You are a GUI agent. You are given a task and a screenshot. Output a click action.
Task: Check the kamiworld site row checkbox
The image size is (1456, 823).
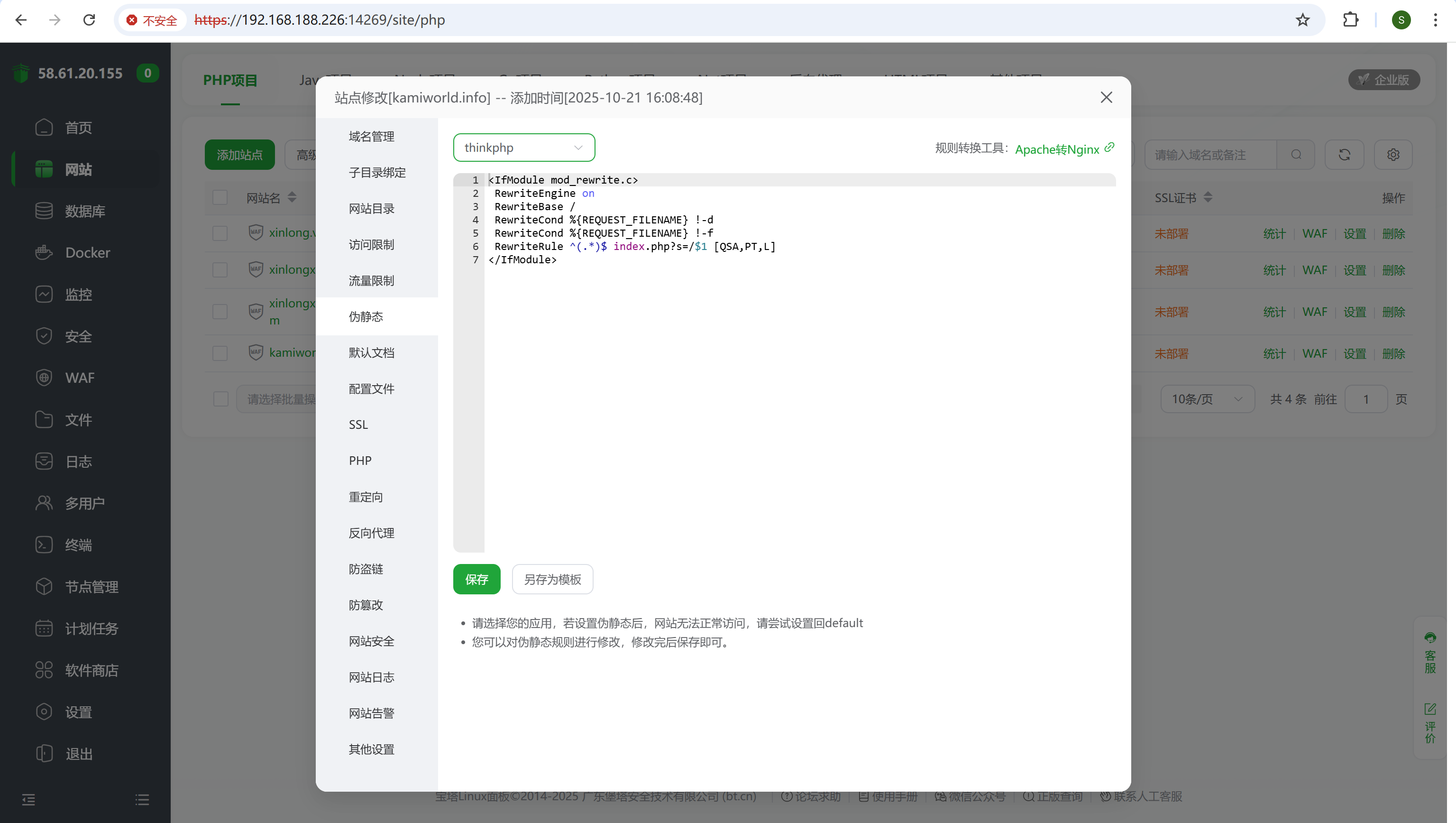point(220,353)
